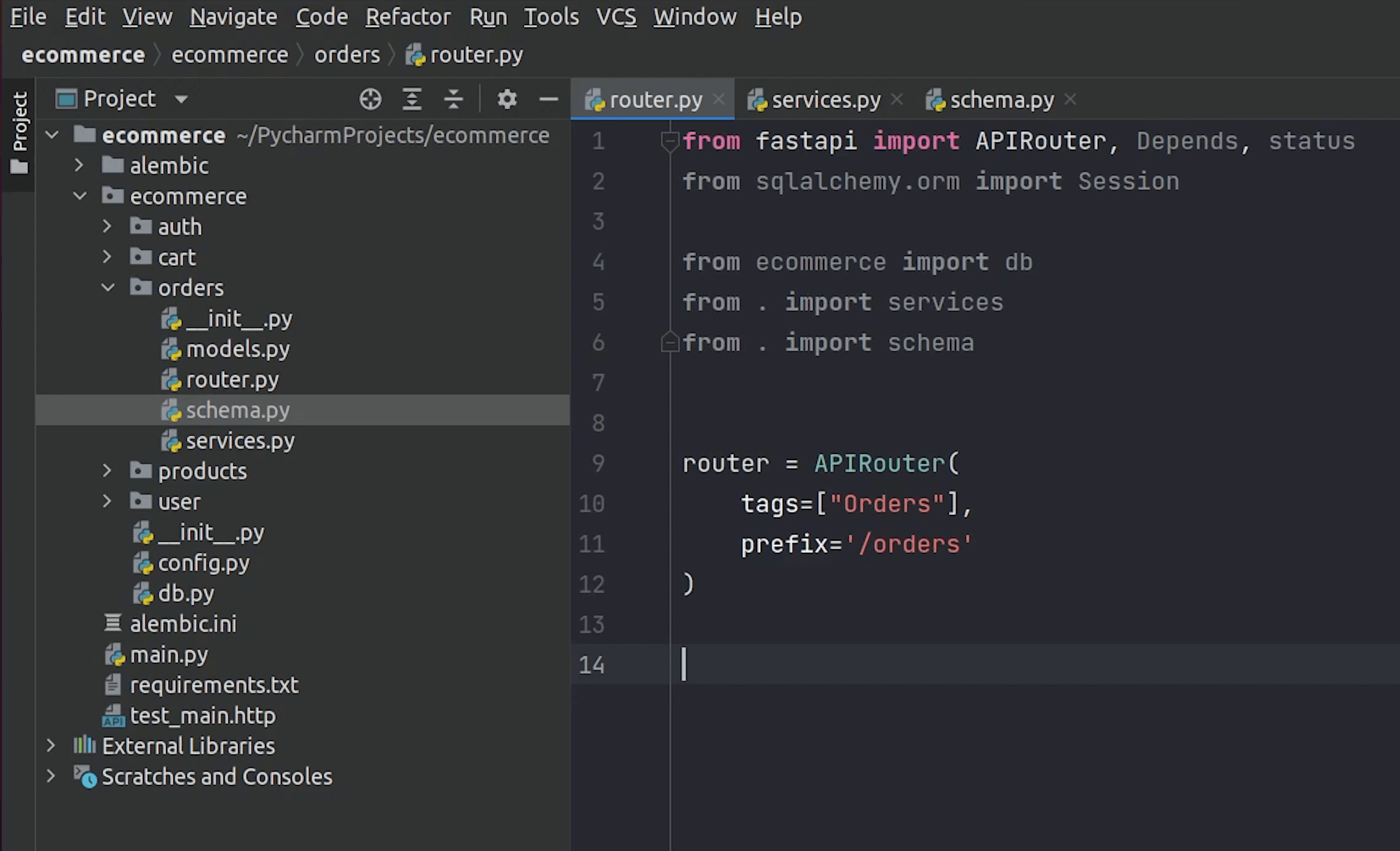This screenshot has height=851, width=1400.
Task: Close the services.py editor tab
Action: (x=897, y=99)
